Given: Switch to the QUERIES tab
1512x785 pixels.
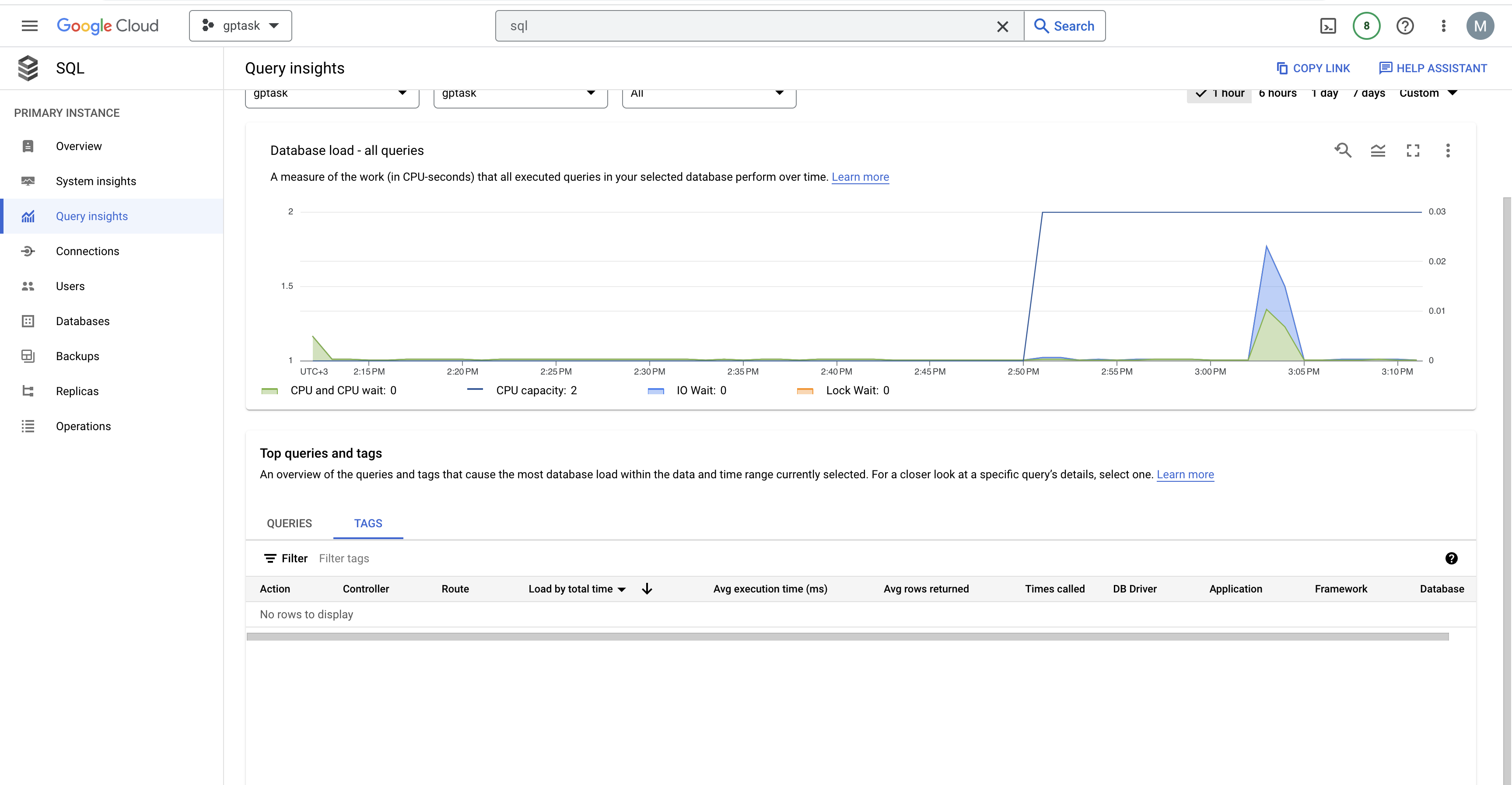Looking at the screenshot, I should click(x=289, y=523).
